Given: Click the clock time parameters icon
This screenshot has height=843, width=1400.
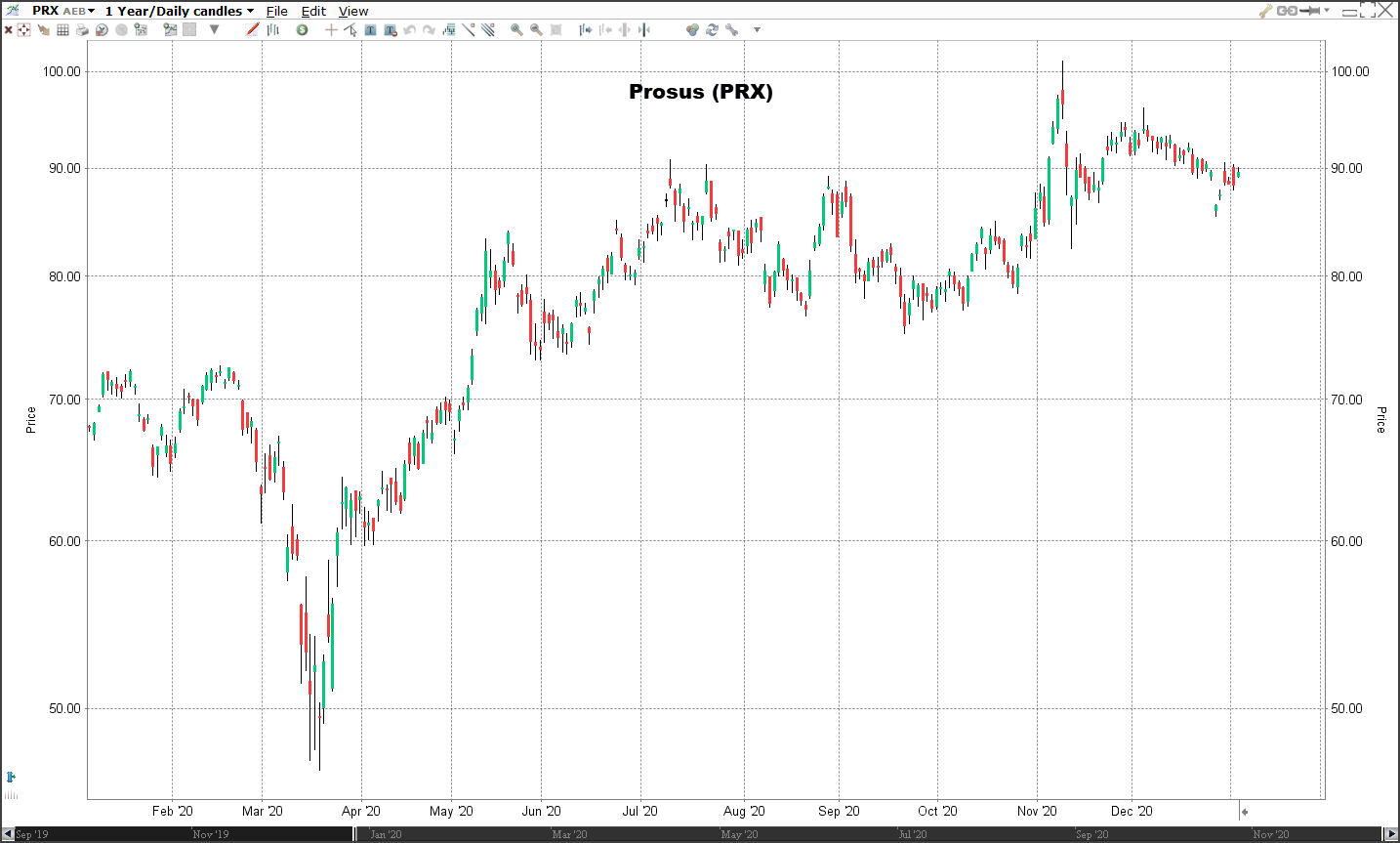Looking at the screenshot, I should [x=102, y=30].
